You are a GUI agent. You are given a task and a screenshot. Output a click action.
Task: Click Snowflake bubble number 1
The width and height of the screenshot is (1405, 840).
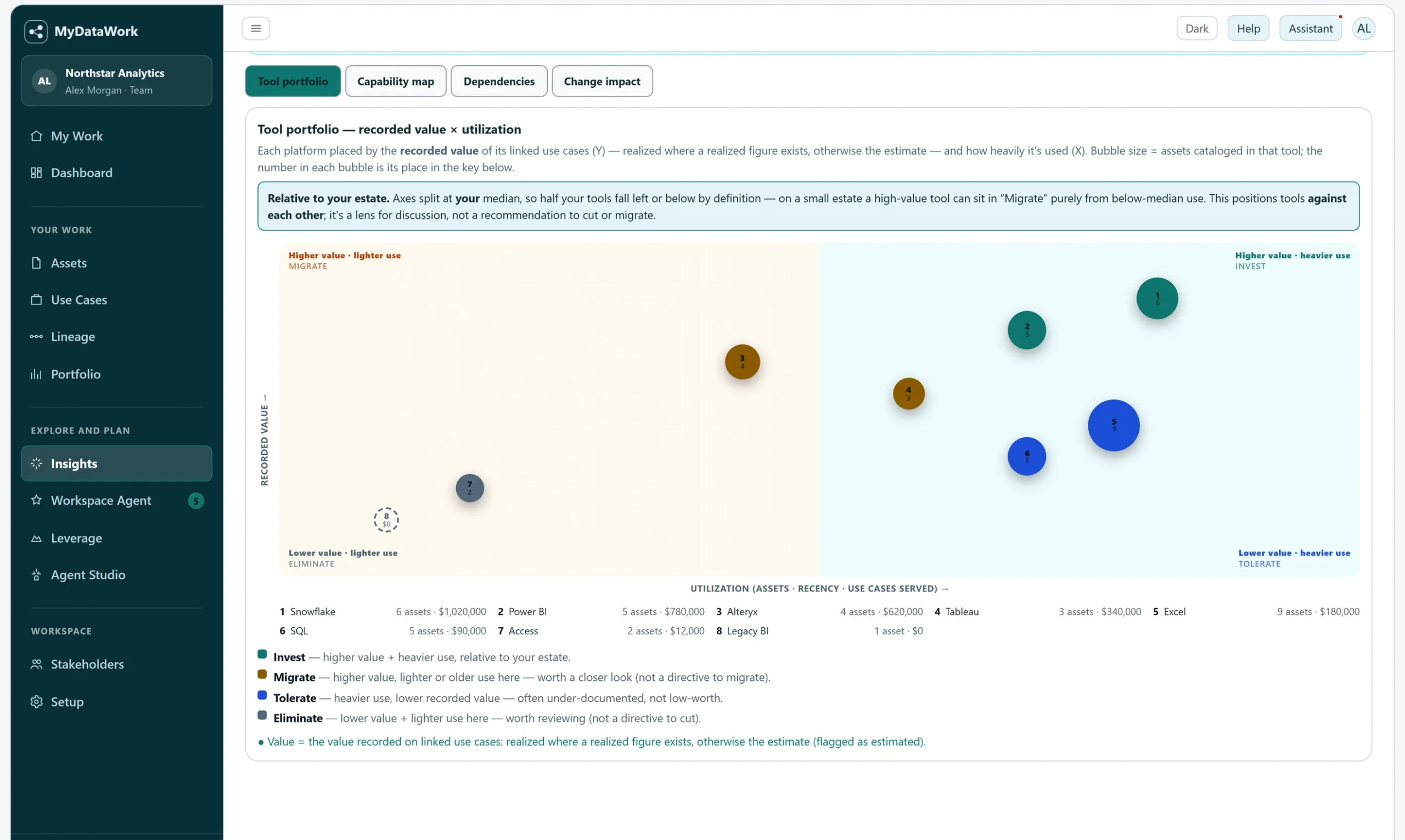(x=1157, y=298)
